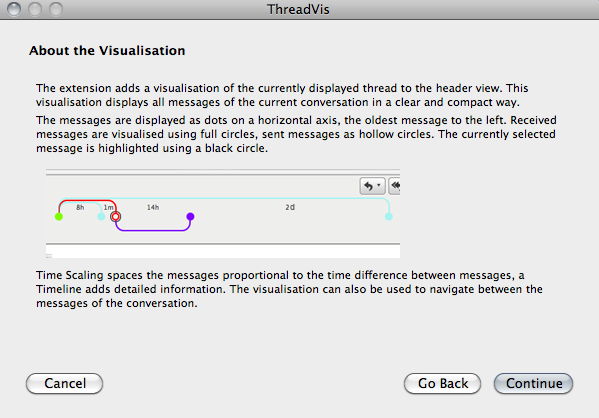This screenshot has width=599, height=418.
Task: Click the reply-all double arrow icon
Action: pyautogui.click(x=395, y=186)
